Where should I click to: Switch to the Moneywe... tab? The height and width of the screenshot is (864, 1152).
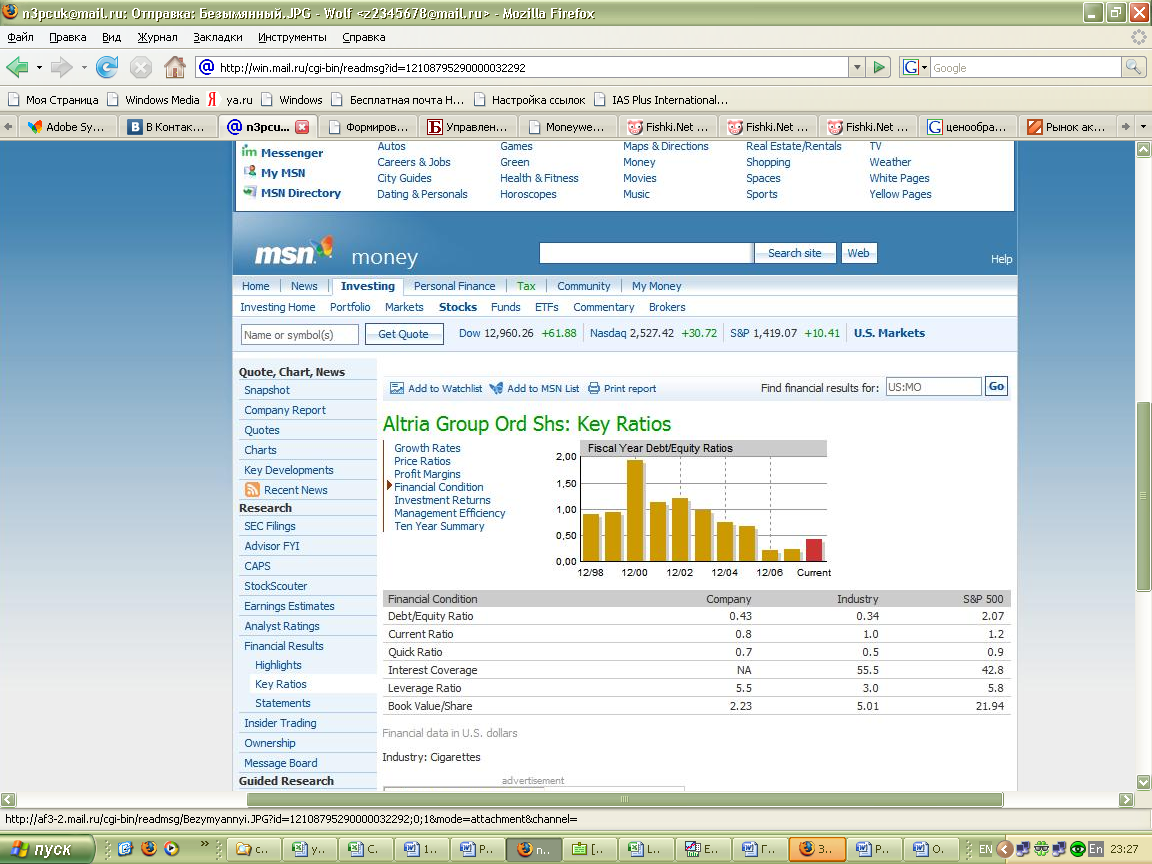coord(566,127)
